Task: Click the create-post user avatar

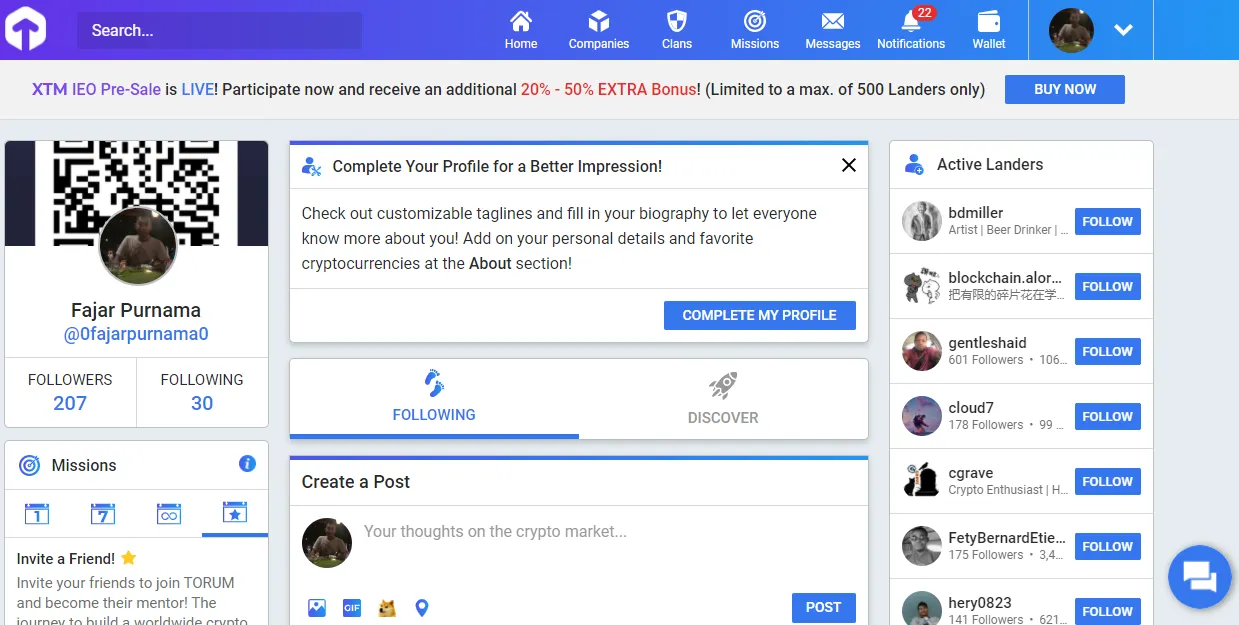Action: (x=327, y=543)
